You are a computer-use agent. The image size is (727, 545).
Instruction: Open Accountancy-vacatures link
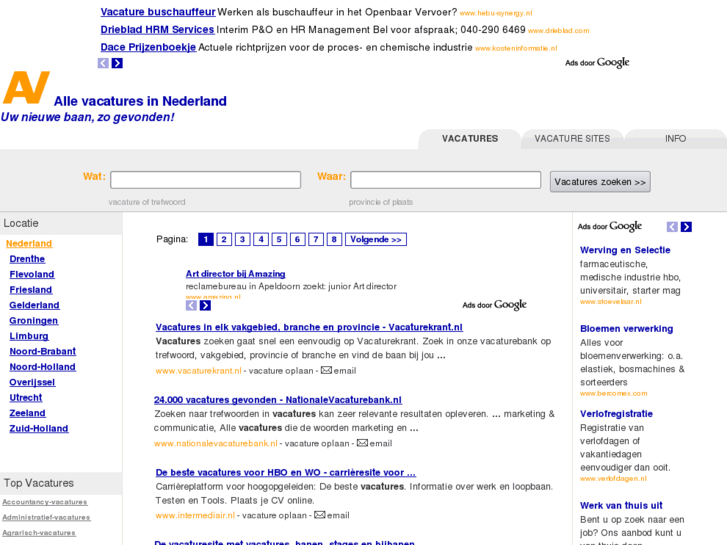[45, 502]
